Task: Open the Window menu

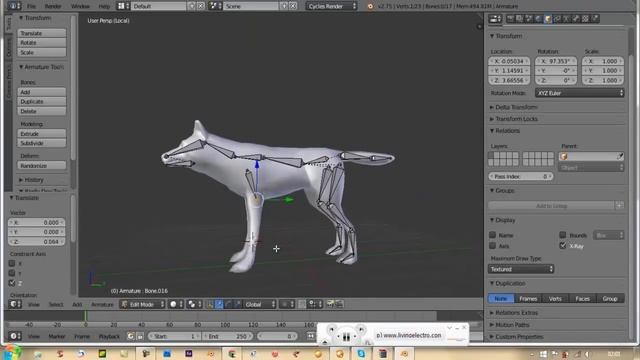Action: point(80,6)
